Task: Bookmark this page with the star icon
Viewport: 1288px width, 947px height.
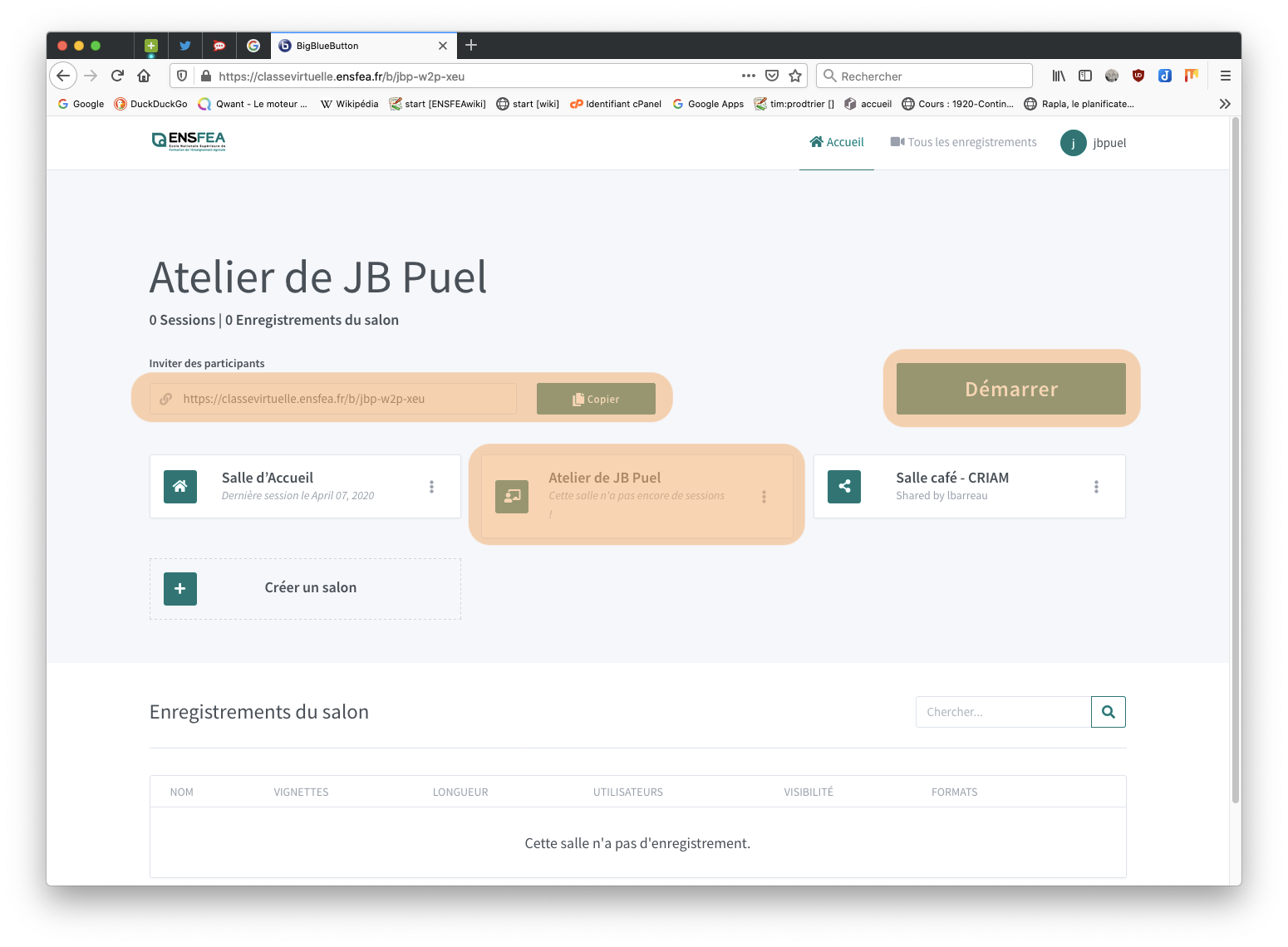Action: [x=795, y=76]
